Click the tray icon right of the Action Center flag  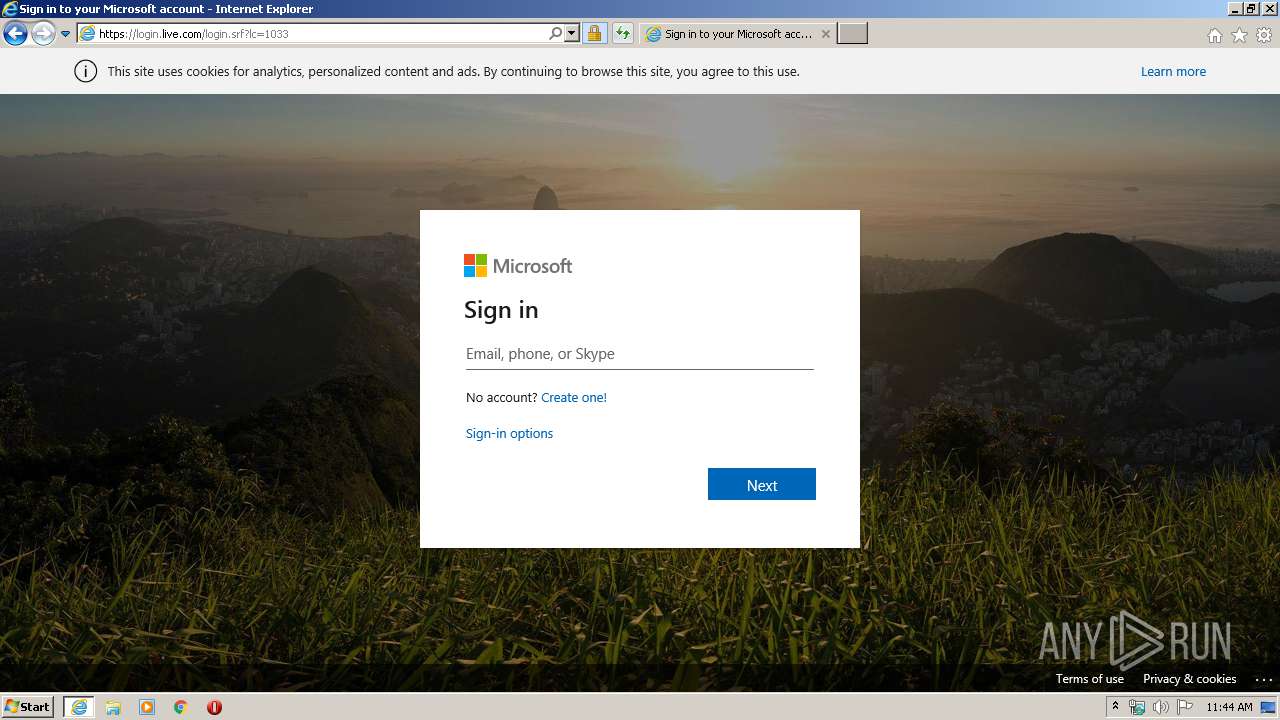click(1268, 707)
